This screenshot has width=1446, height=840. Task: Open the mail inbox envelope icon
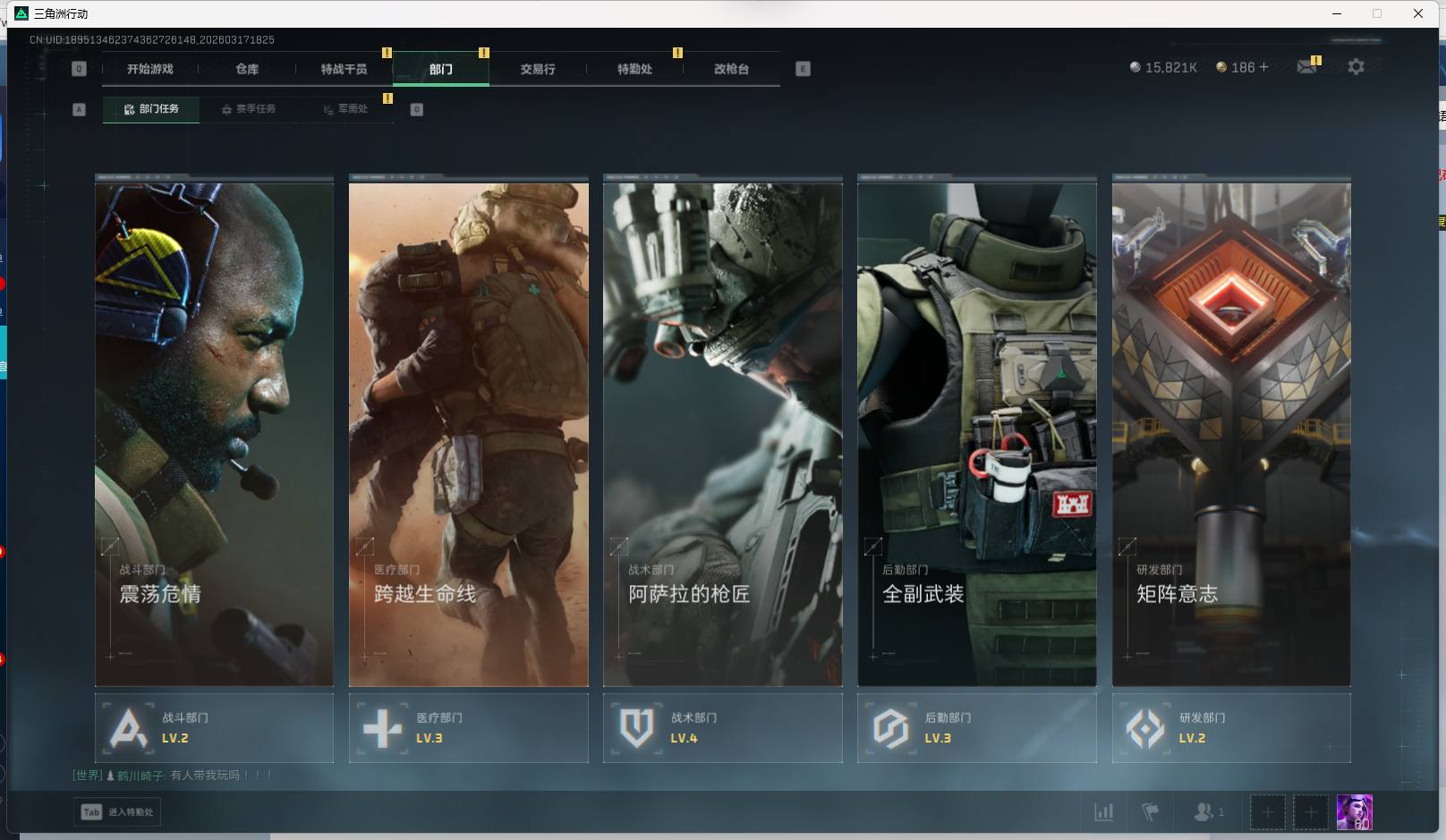(1306, 67)
